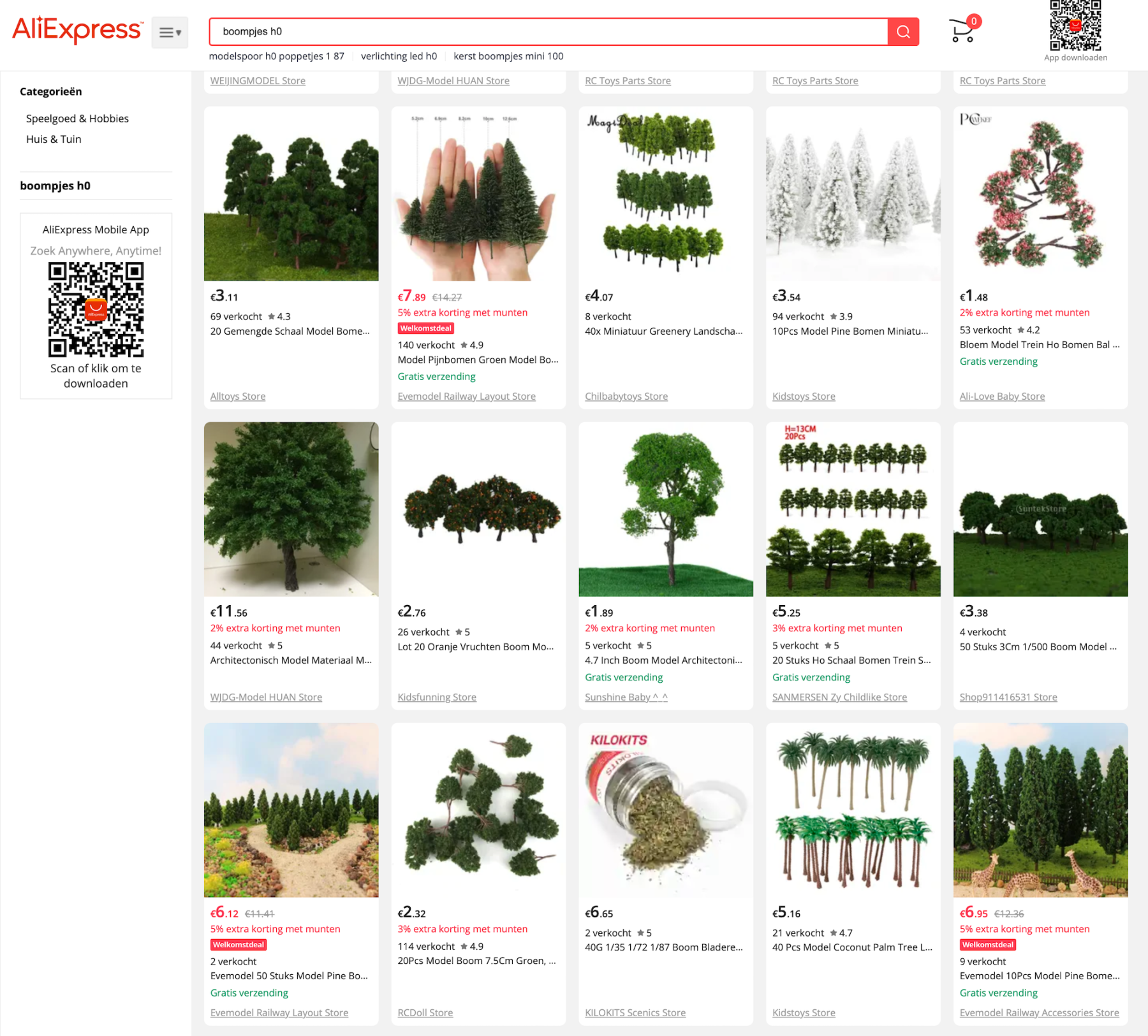The image size is (1148, 1036).
Task: Click suggestion 'verlichting led h0'
Action: (399, 56)
